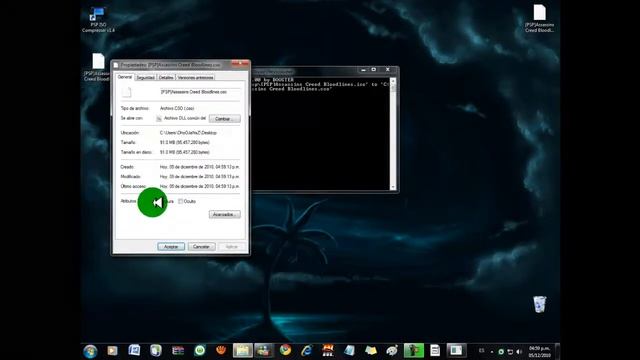Confirm with the Aceptar button

click(171, 247)
